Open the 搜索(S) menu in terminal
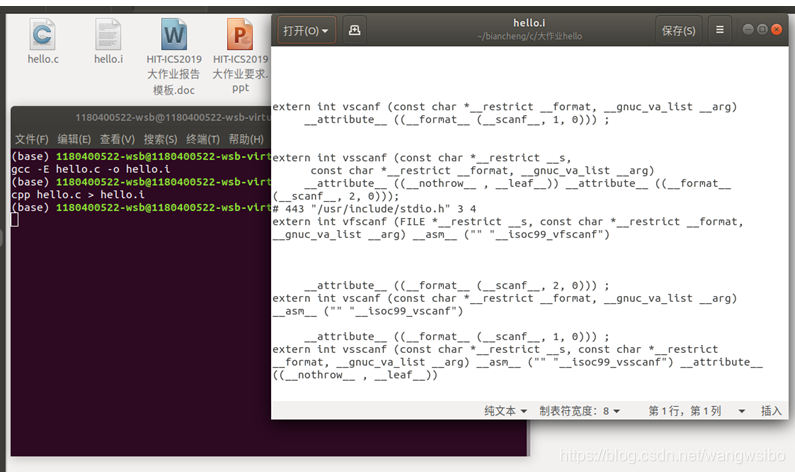This screenshot has height=474, width=795. coord(160,139)
